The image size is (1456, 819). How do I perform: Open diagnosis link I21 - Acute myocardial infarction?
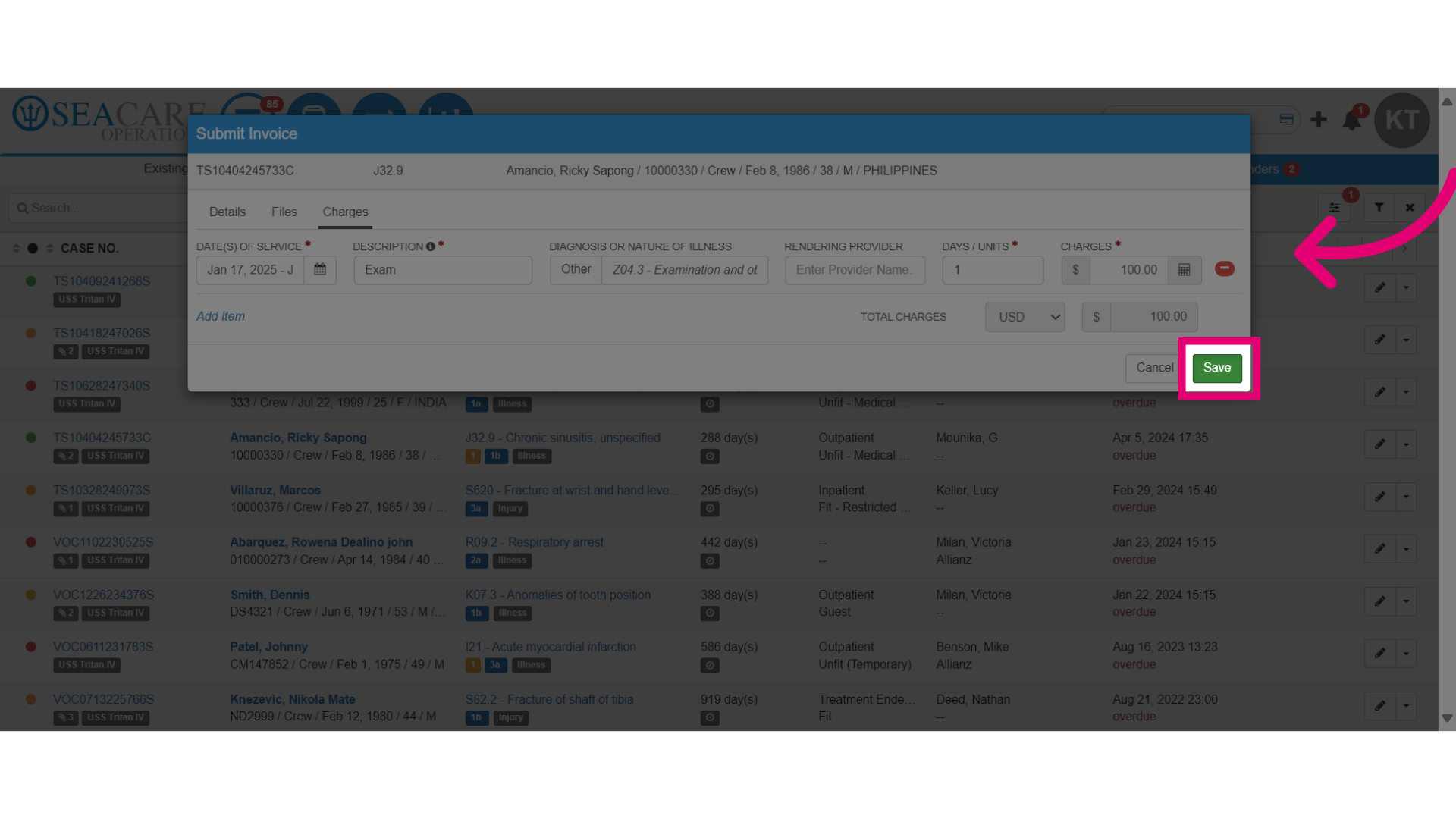(551, 647)
